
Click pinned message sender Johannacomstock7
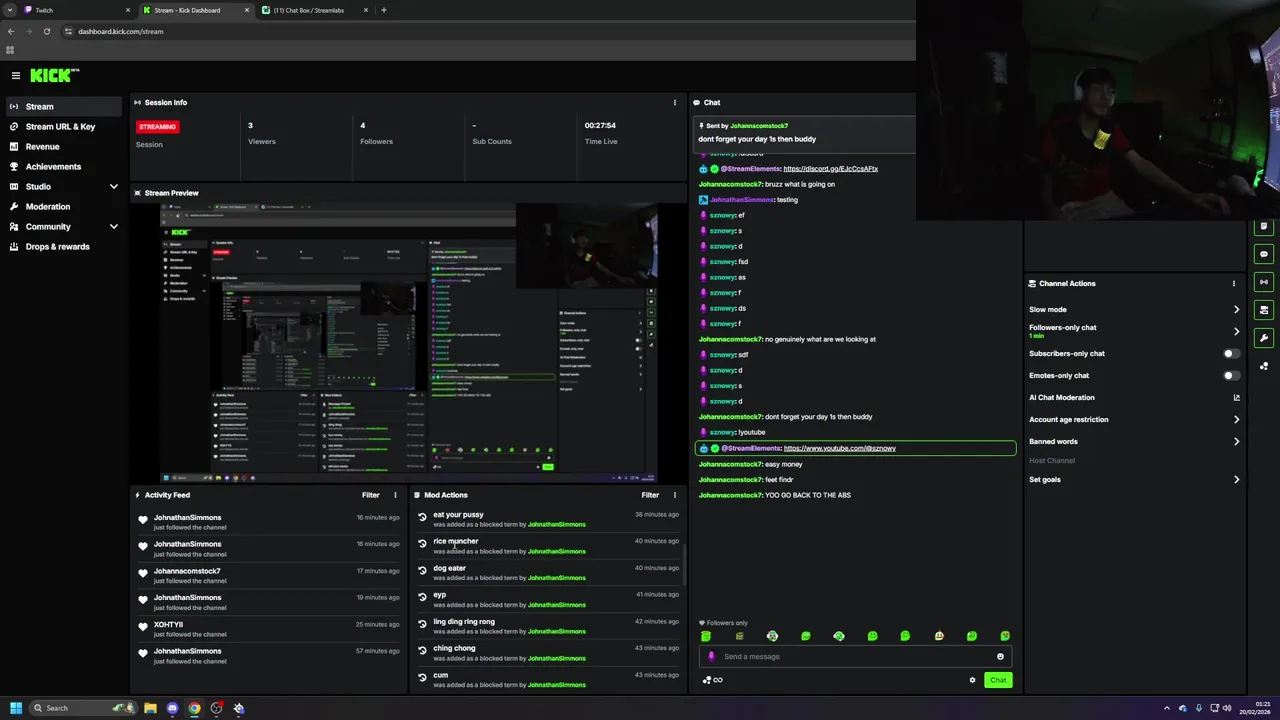[759, 126]
